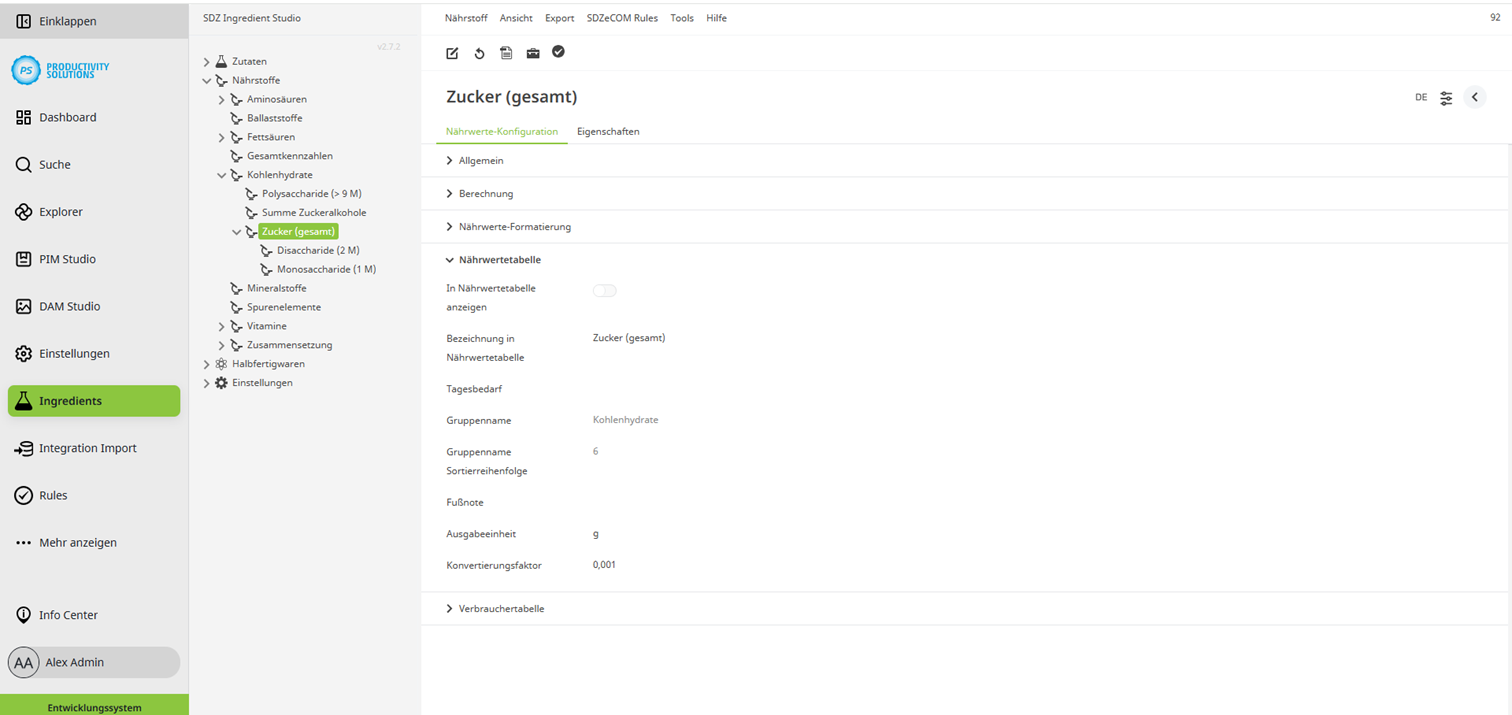The height and width of the screenshot is (715, 1512).
Task: Collapse the Kohlenhydrate tree node
Action: coord(221,174)
